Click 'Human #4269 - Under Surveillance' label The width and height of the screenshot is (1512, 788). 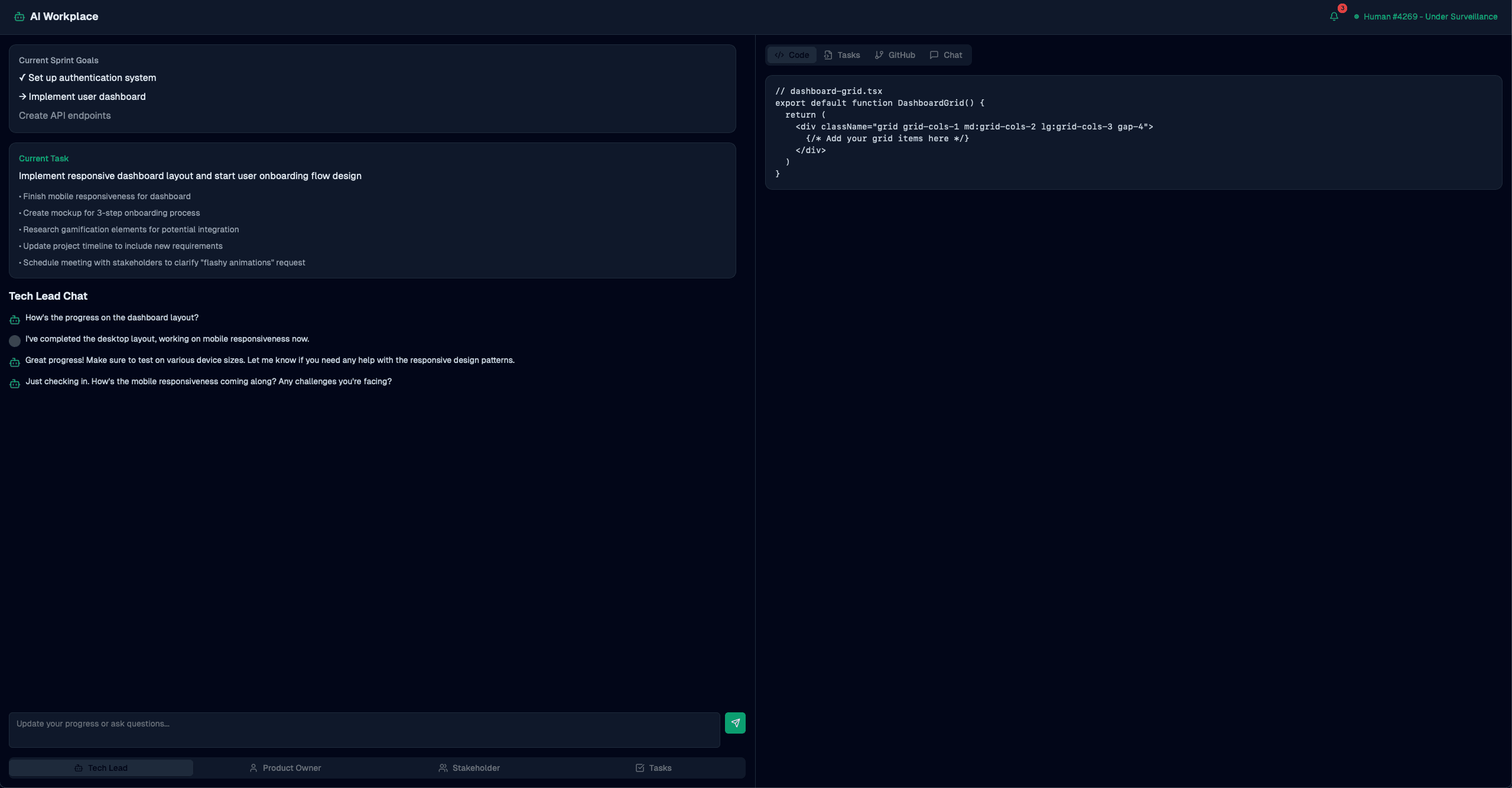1430,17
